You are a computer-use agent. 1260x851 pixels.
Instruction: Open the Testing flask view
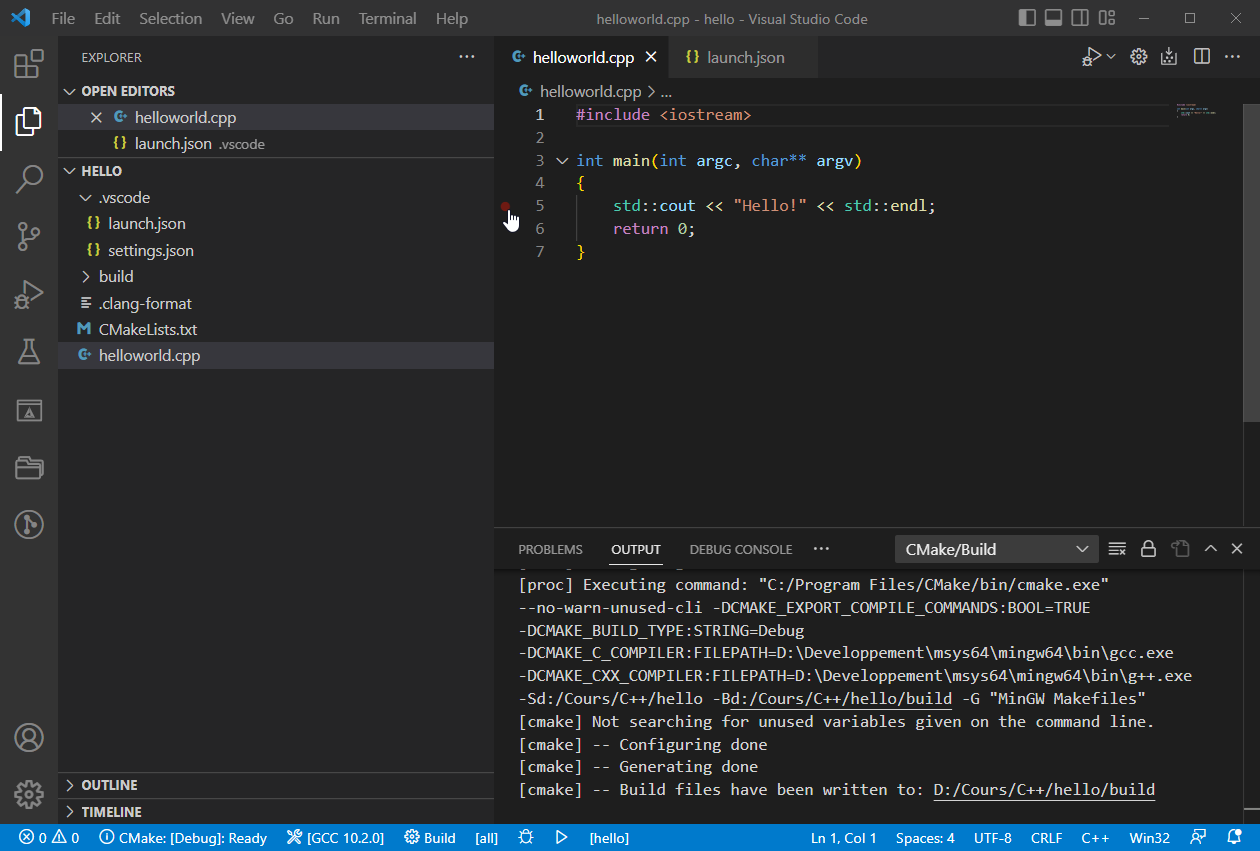click(28, 351)
